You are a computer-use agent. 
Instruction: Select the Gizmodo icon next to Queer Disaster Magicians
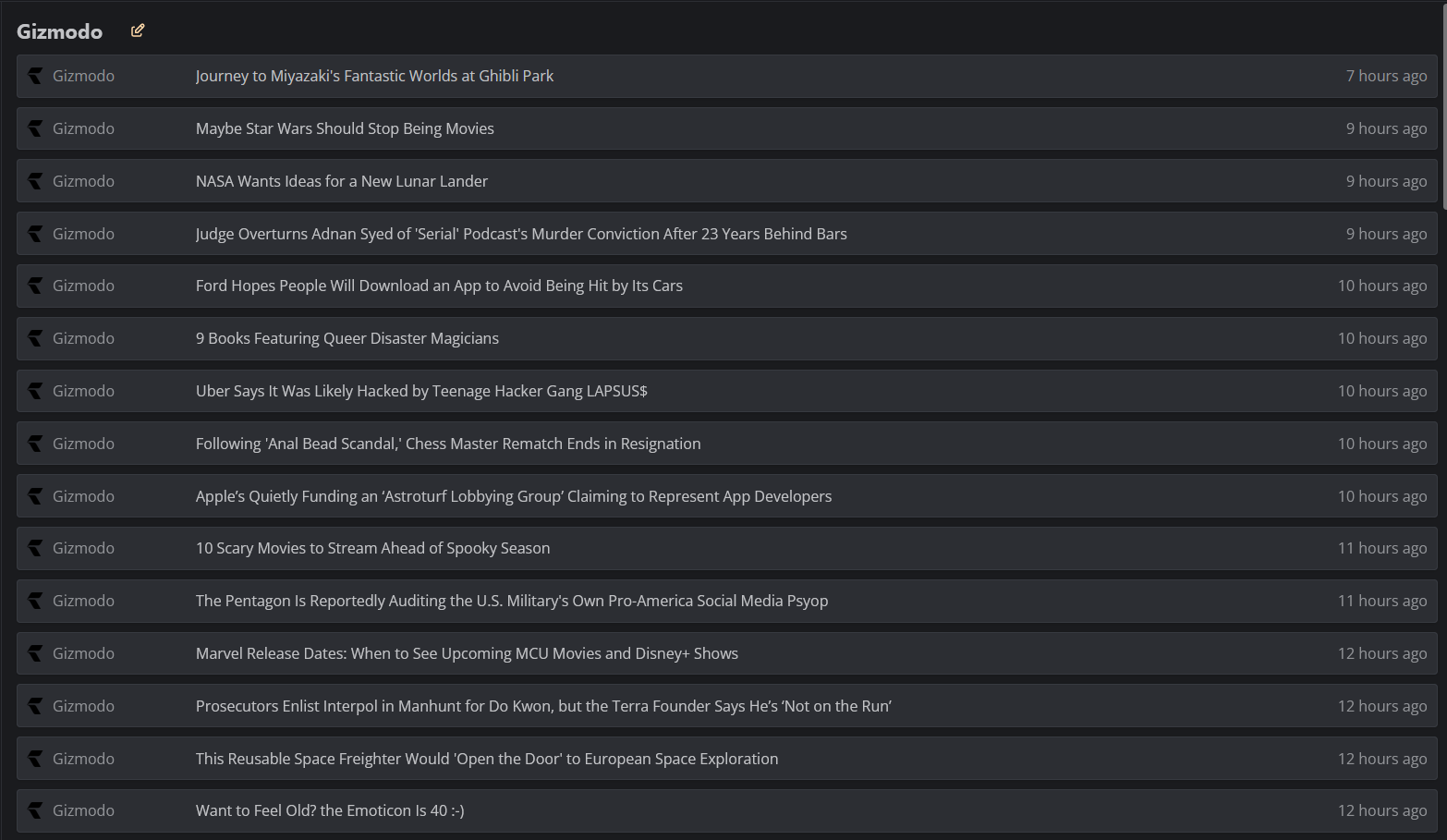pyautogui.click(x=35, y=338)
